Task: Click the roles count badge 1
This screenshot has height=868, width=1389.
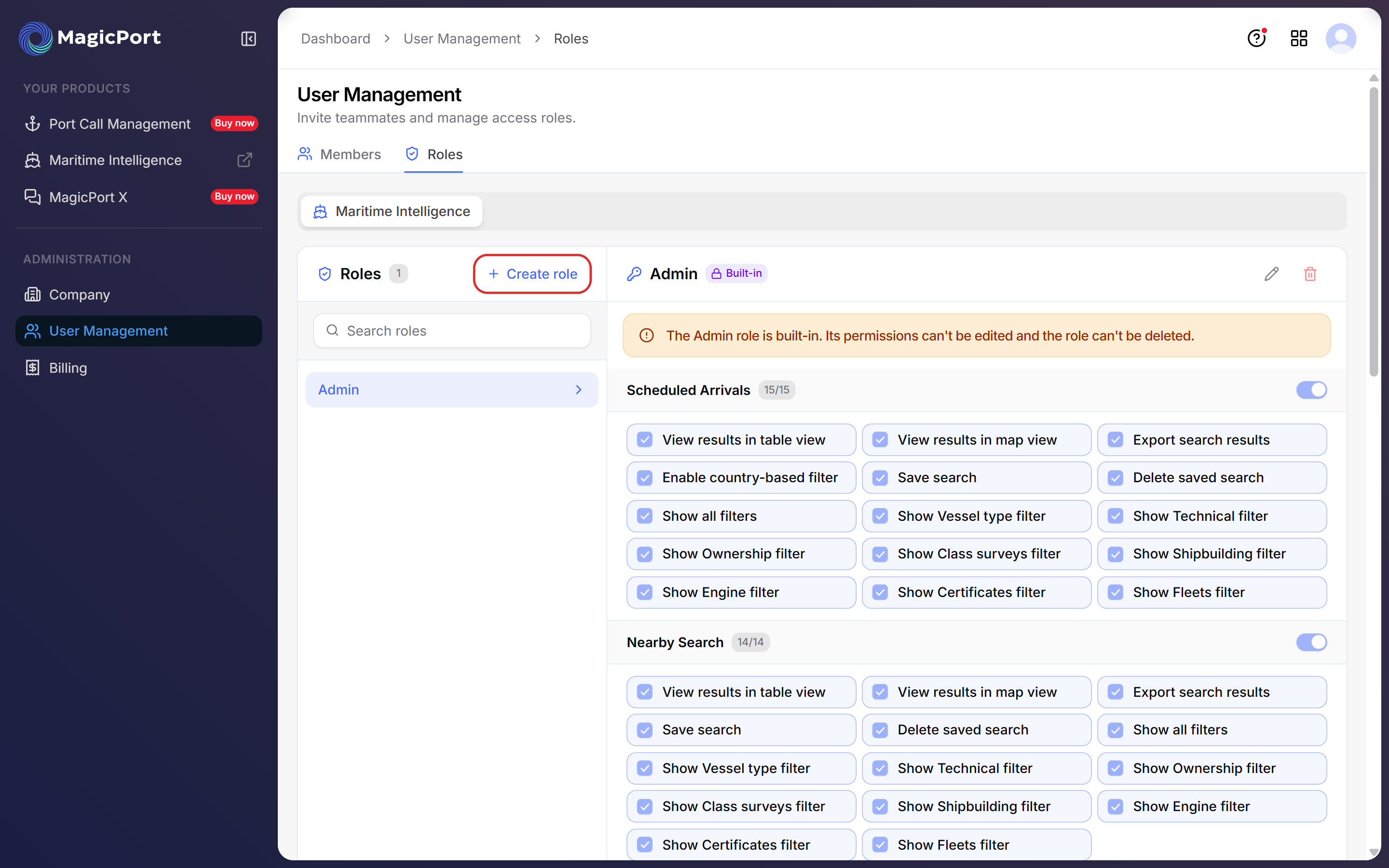Action: pos(398,273)
